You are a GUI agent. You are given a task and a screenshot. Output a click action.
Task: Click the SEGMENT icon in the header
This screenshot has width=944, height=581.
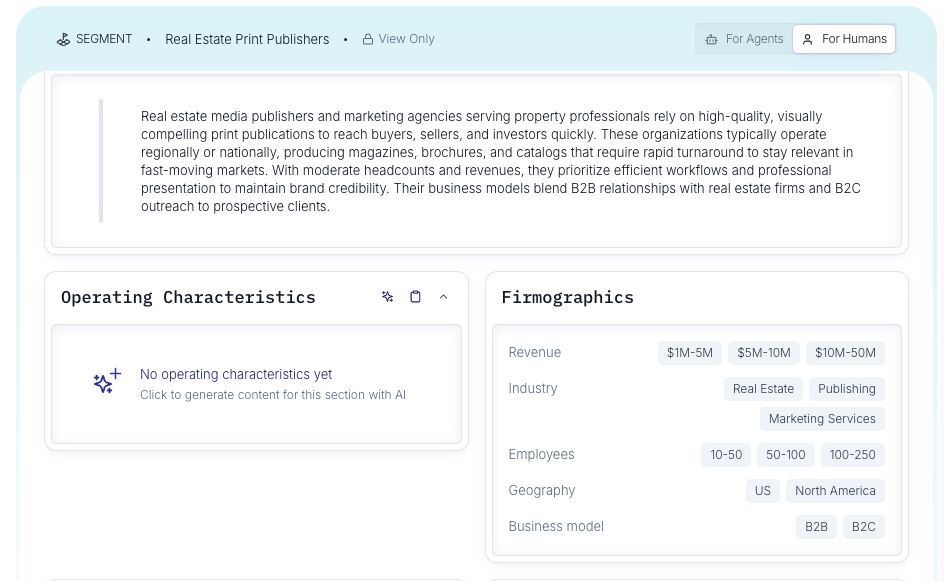click(63, 39)
